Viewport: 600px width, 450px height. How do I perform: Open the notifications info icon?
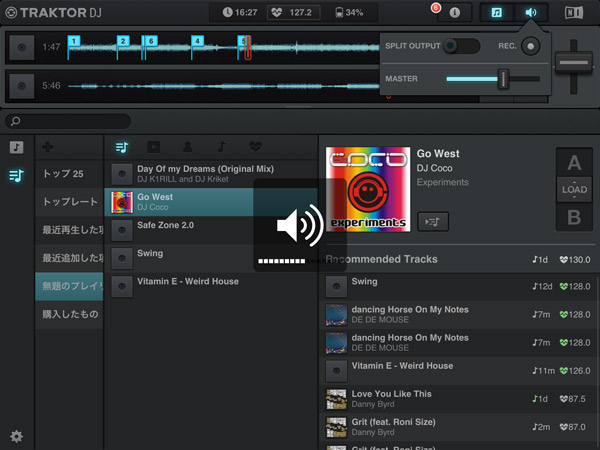point(454,13)
